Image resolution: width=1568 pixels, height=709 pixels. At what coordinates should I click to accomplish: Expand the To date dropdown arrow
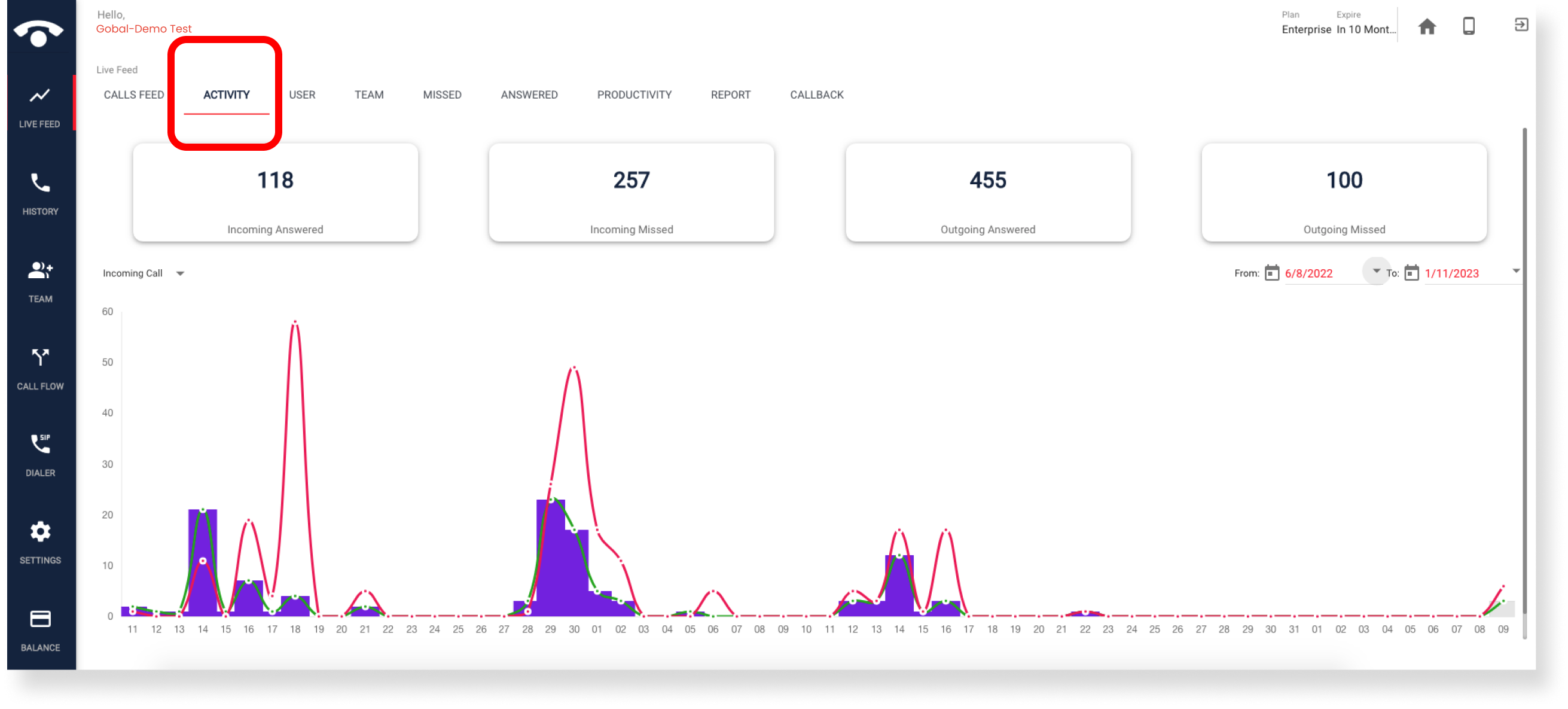click(1515, 271)
